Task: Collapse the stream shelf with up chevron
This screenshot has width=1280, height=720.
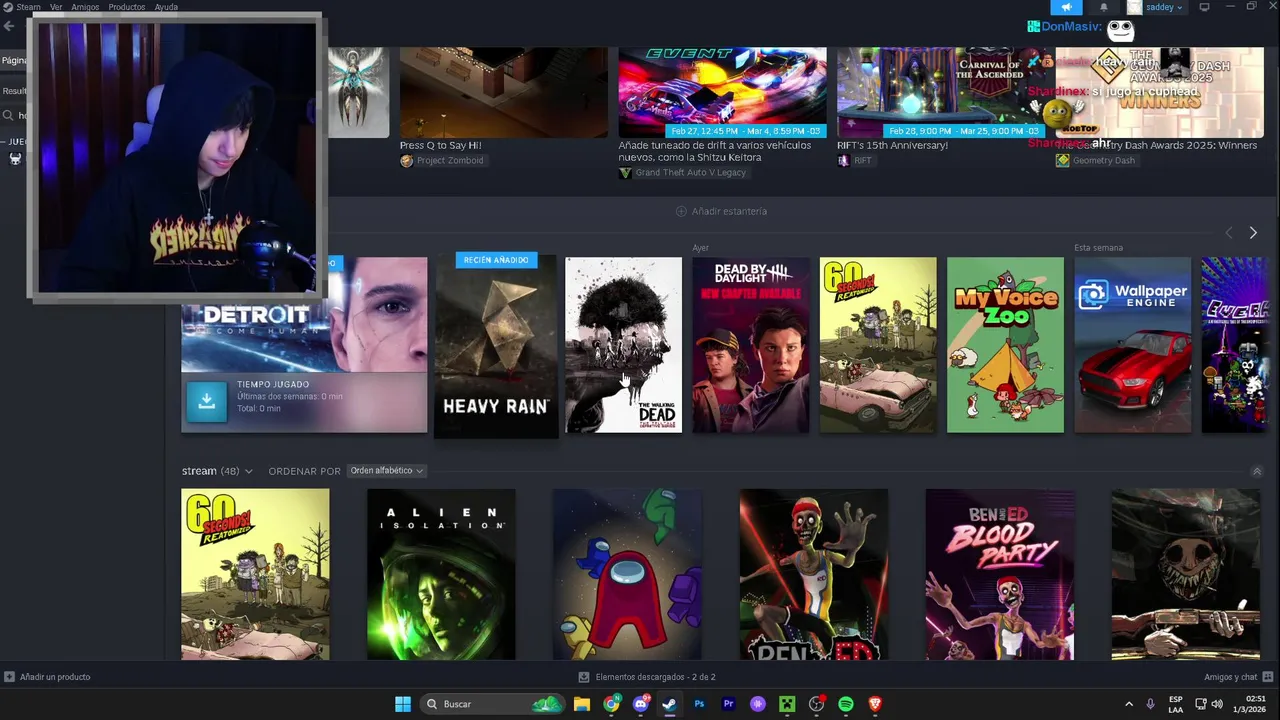Action: point(1256,471)
